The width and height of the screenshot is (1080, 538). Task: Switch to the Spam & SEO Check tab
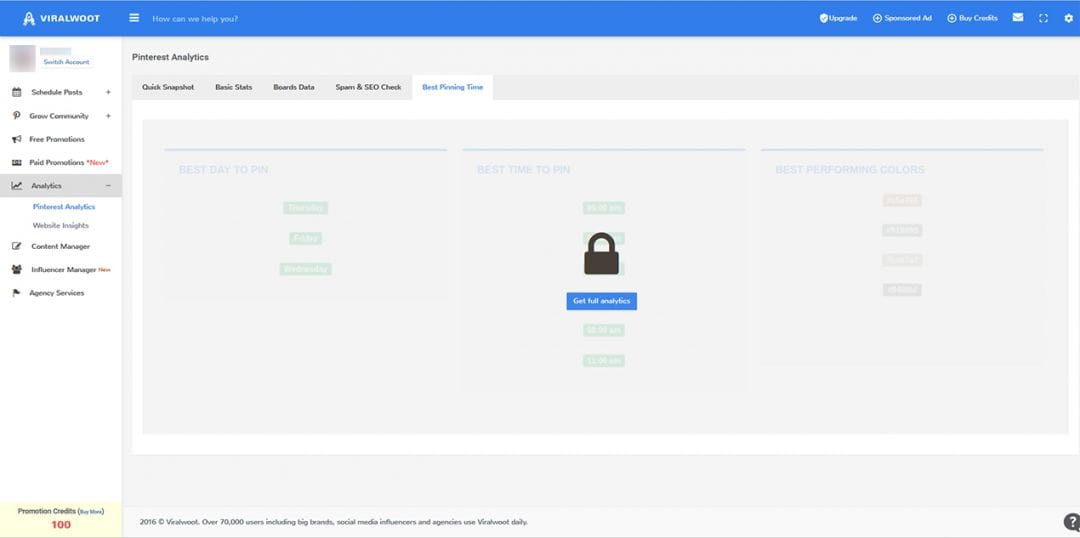368,87
